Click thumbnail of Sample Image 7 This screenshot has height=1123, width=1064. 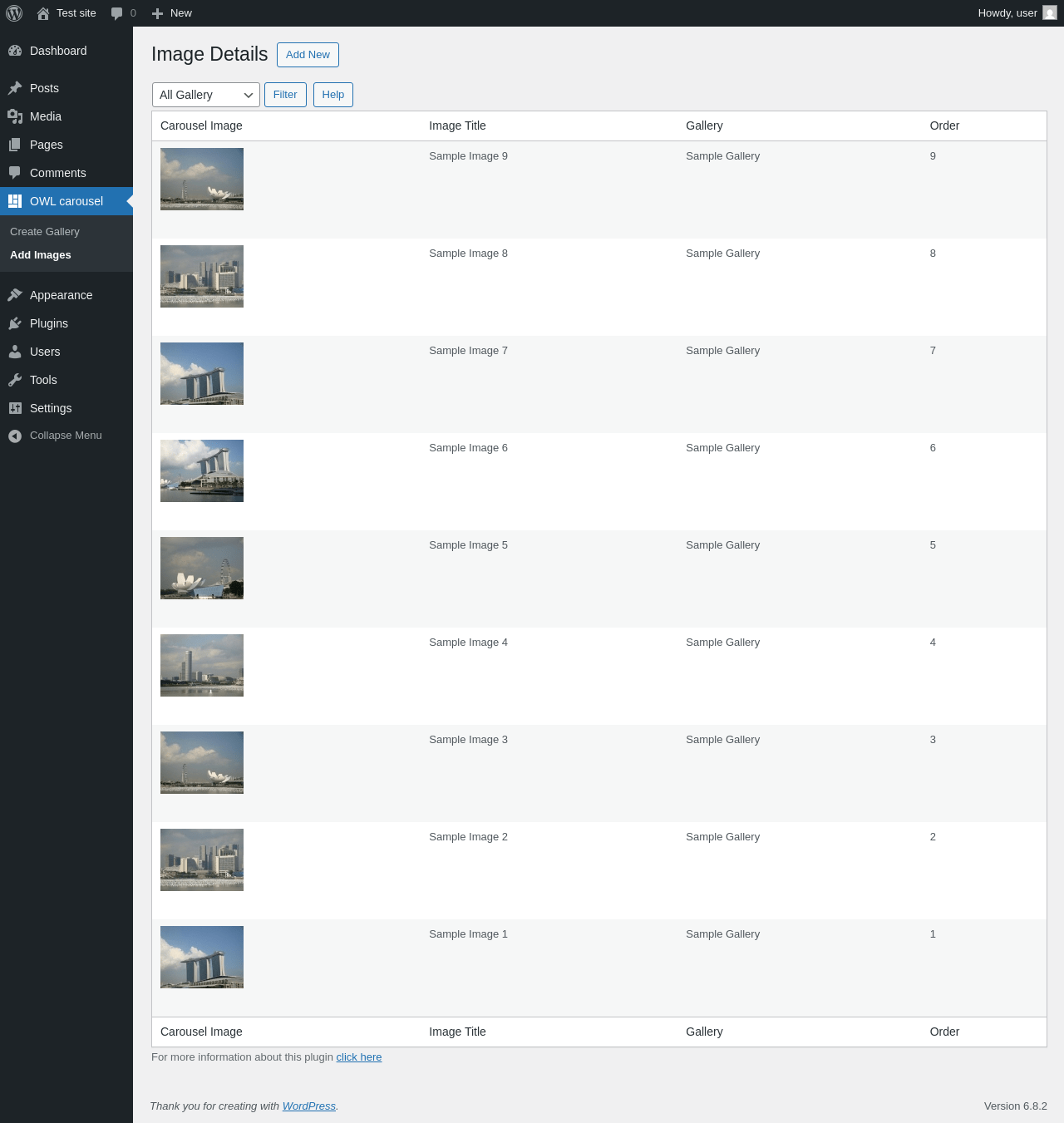coord(202,373)
